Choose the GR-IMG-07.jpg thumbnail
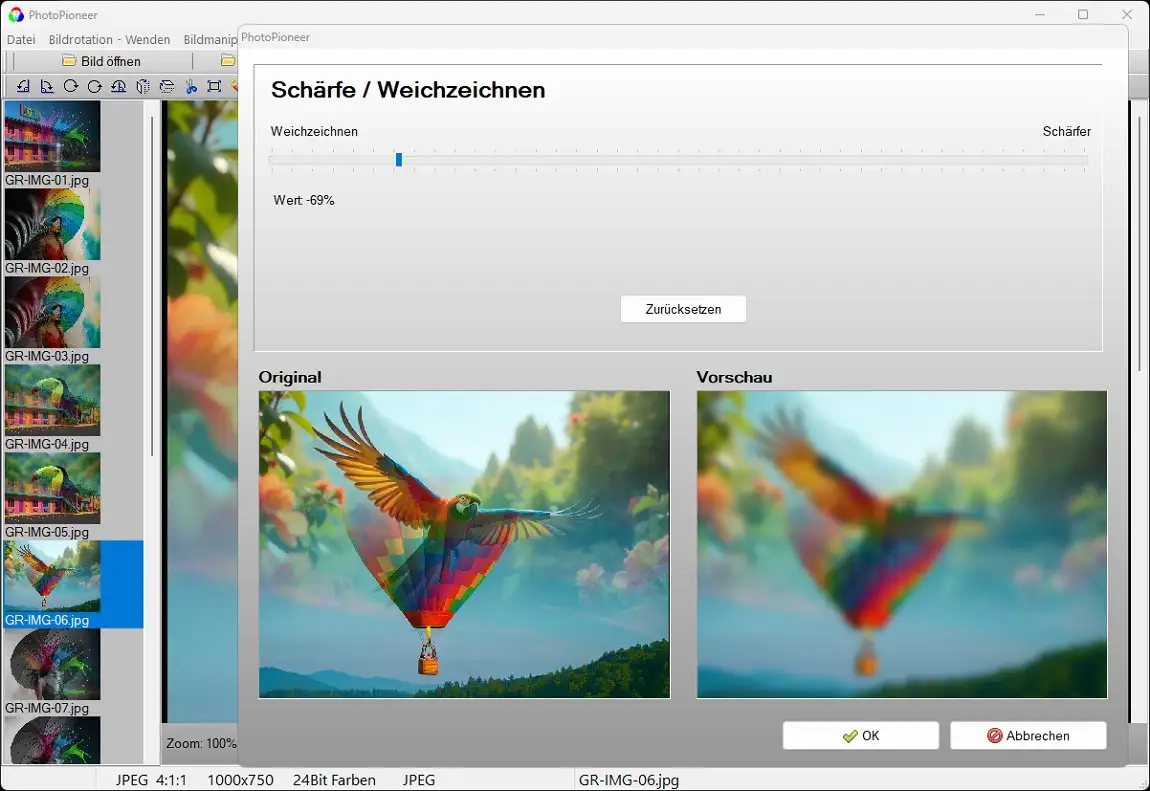 52,664
